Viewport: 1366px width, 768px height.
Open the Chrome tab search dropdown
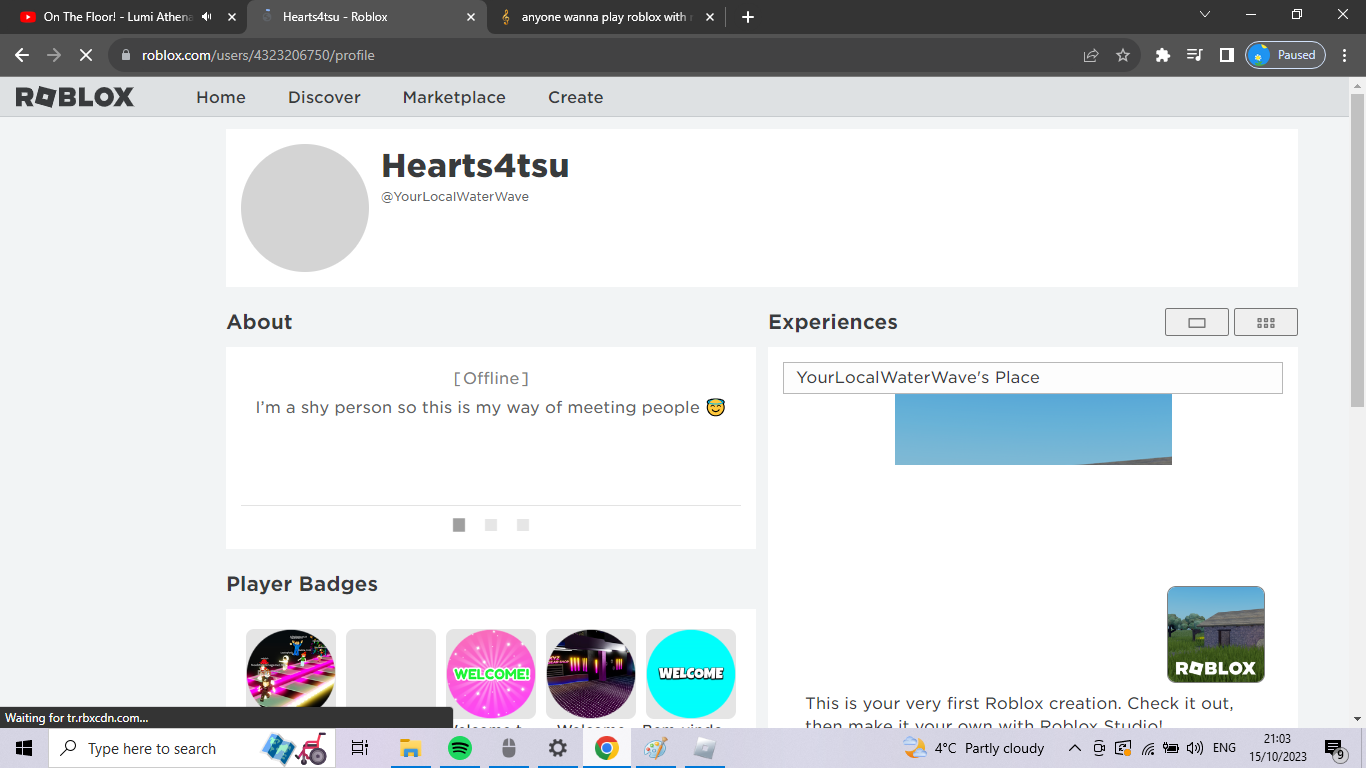click(1205, 15)
